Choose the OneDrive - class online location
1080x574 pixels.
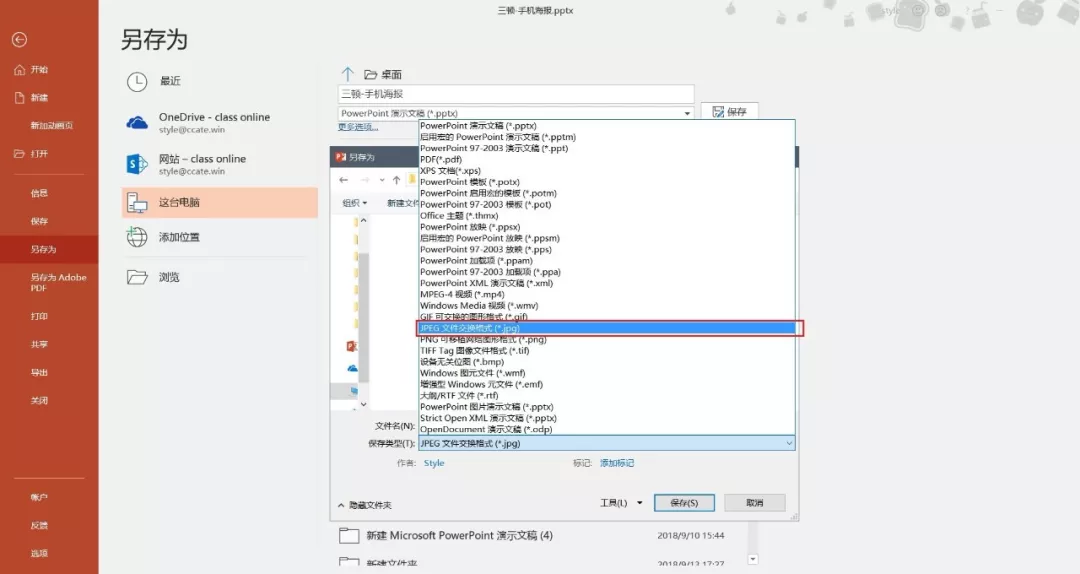214,123
